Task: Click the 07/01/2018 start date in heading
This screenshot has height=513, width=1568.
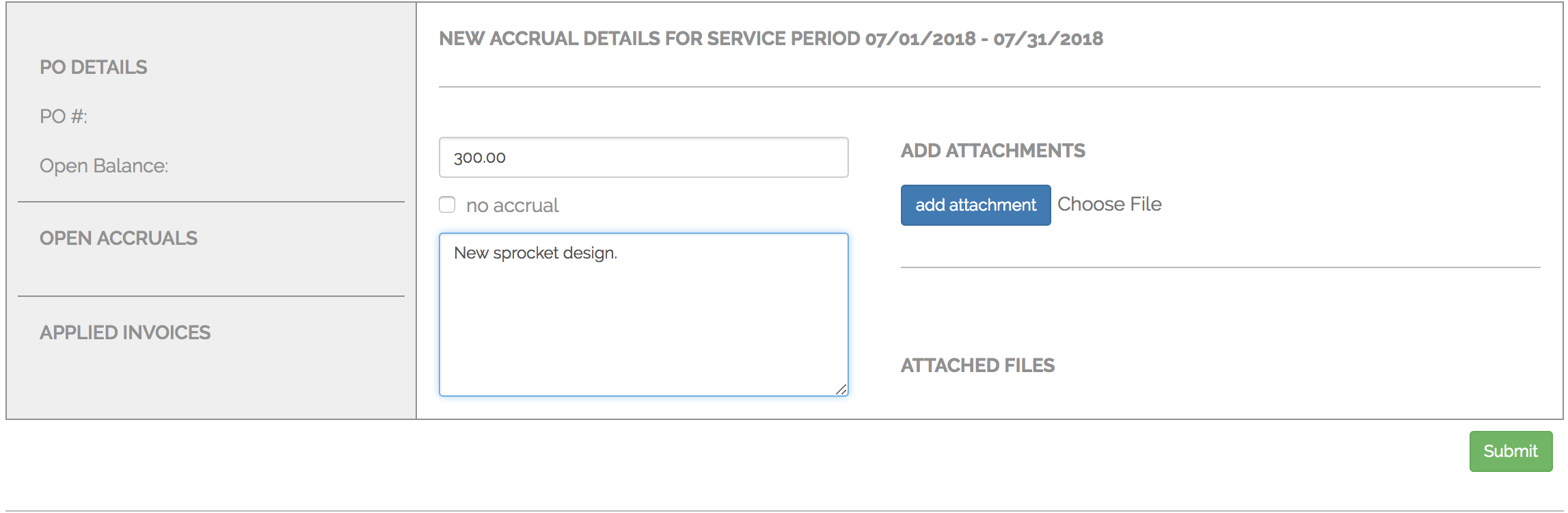Action: [920, 38]
